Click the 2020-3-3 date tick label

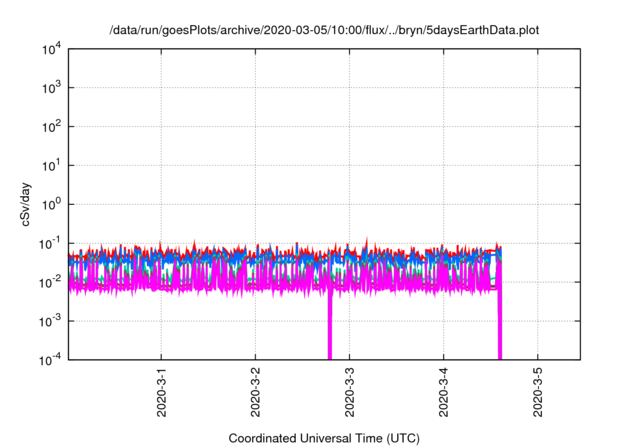(x=350, y=392)
